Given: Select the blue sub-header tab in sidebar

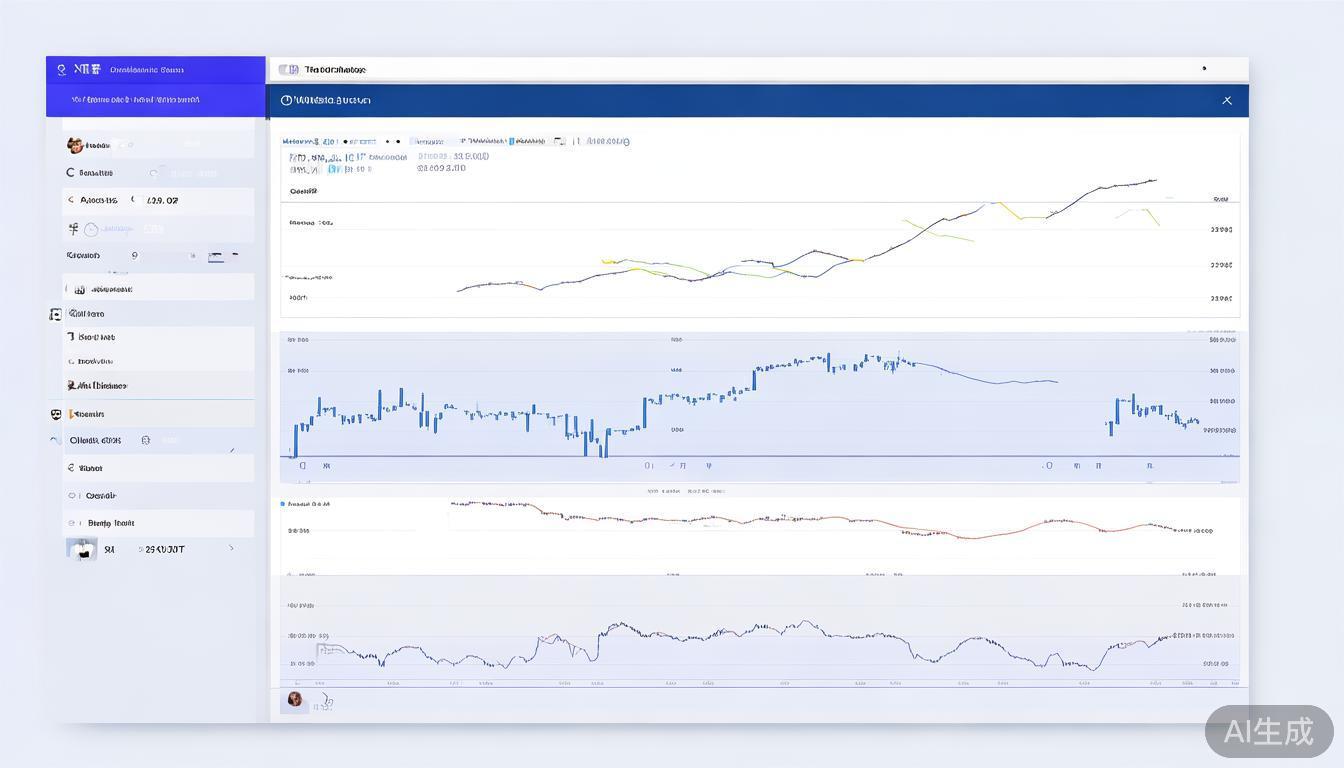Looking at the screenshot, I should click(x=135, y=100).
